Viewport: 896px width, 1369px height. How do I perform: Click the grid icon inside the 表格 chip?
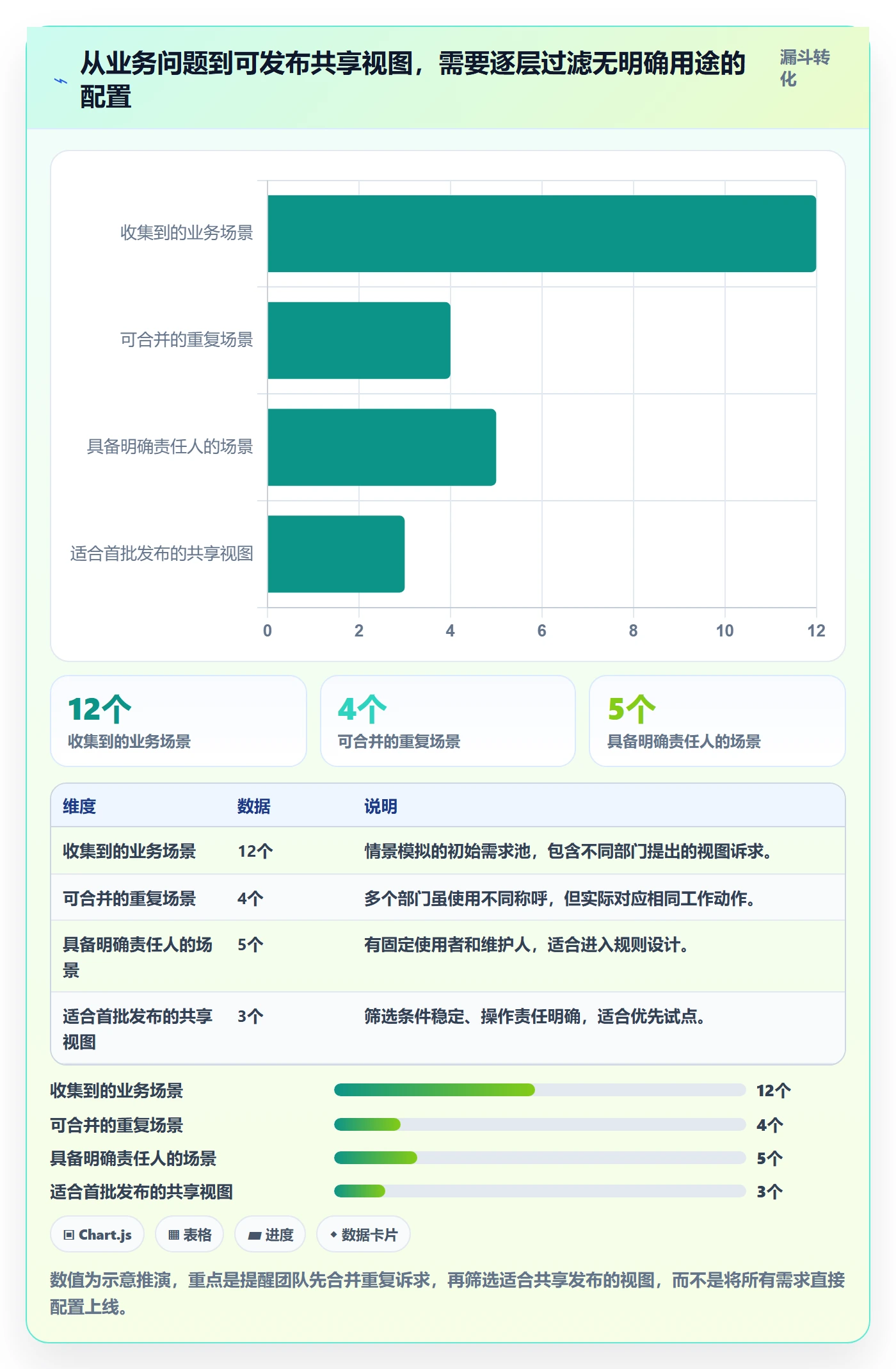coord(173,1235)
